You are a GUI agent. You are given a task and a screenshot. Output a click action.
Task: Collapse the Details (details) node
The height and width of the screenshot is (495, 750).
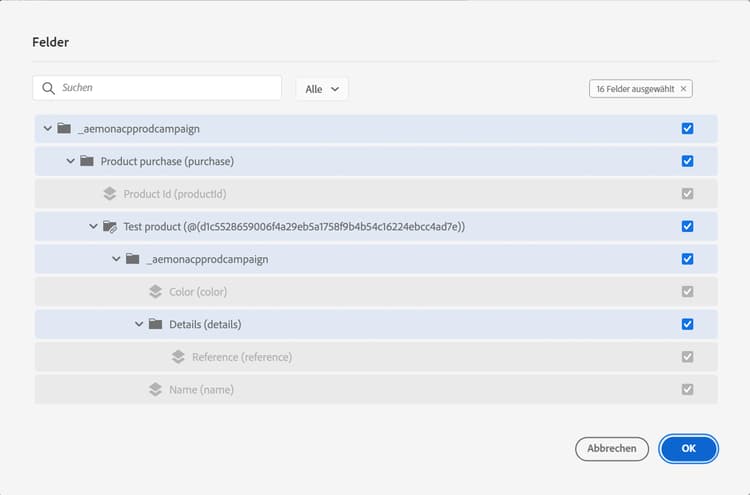(139, 324)
